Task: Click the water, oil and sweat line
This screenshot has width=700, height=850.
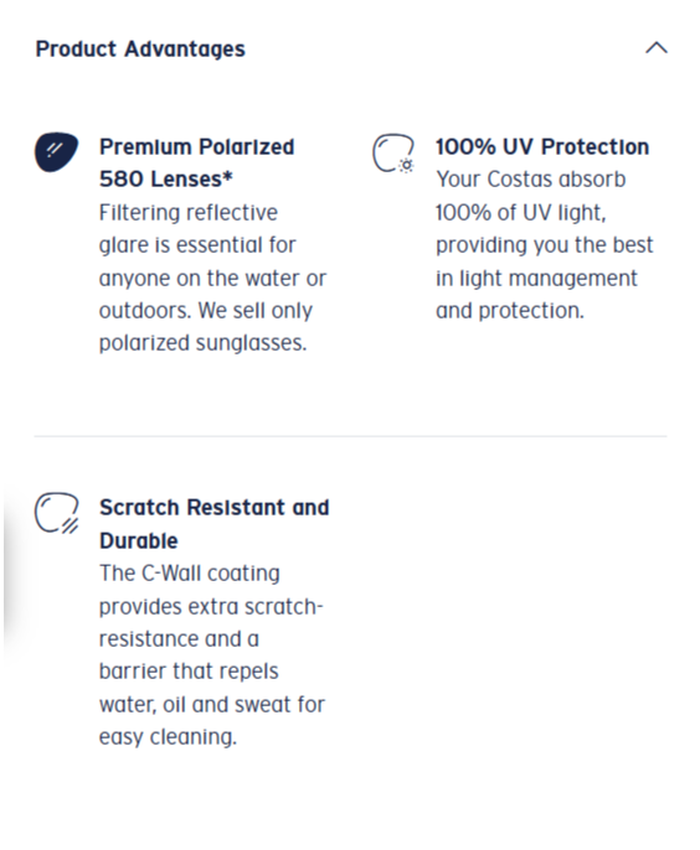Action: pyautogui.click(x=211, y=705)
